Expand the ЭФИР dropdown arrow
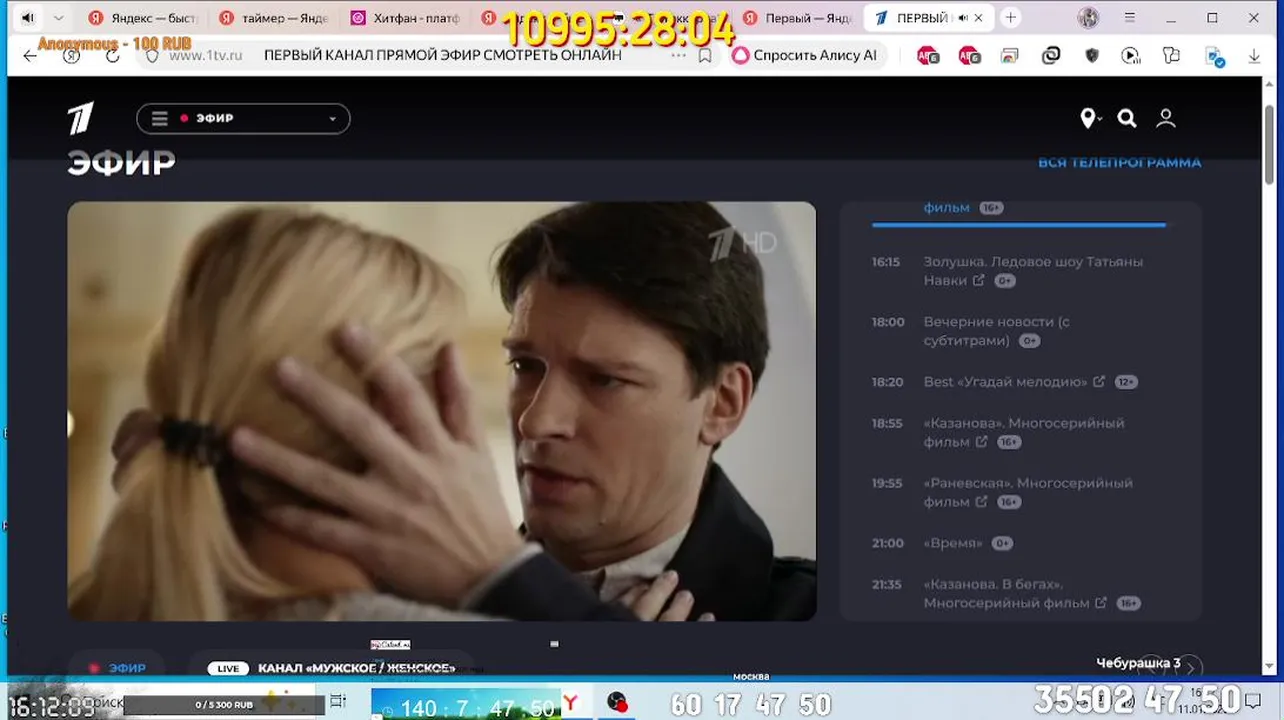This screenshot has height=720, width=1284. (x=333, y=119)
